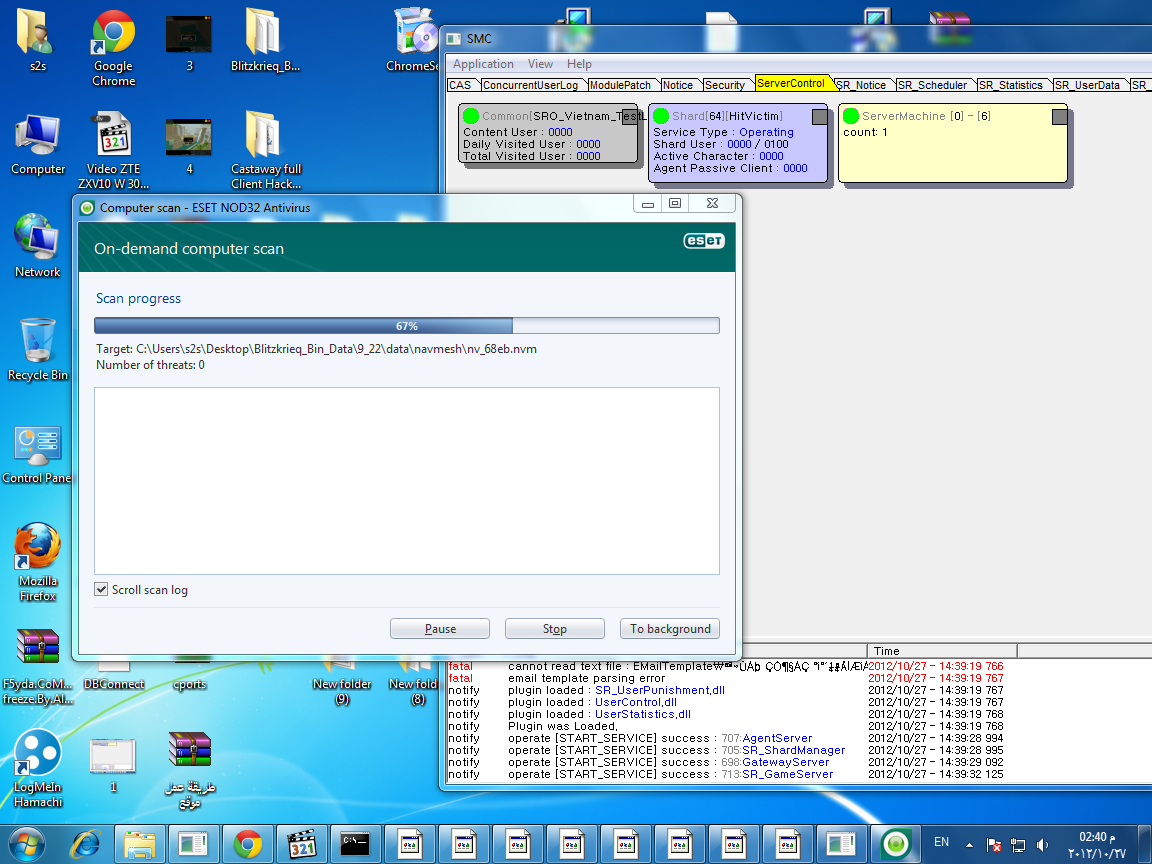The height and width of the screenshot is (864, 1152).
Task: Open the Computer desktop icon
Action: click(x=37, y=145)
